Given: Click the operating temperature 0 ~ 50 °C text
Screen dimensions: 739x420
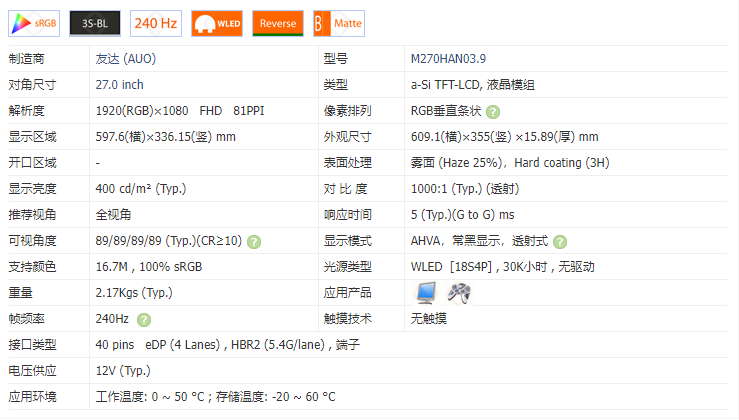Looking at the screenshot, I should click(178, 397).
